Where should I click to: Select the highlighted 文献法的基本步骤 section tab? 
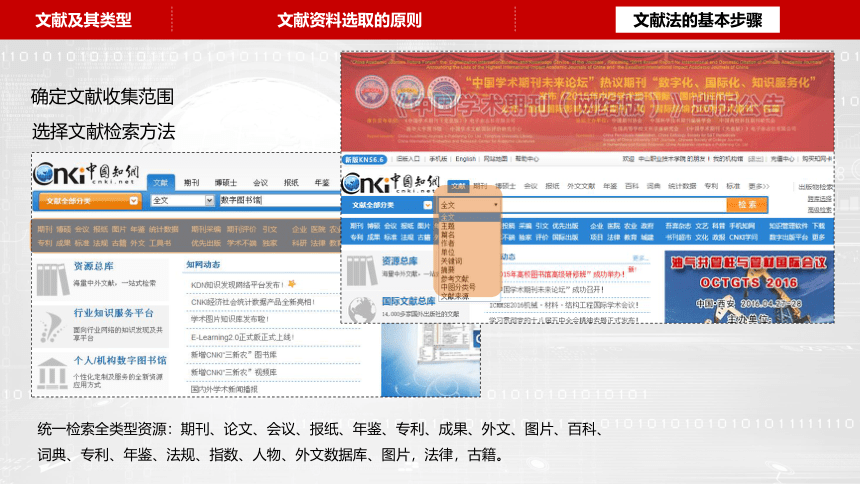coord(697,20)
